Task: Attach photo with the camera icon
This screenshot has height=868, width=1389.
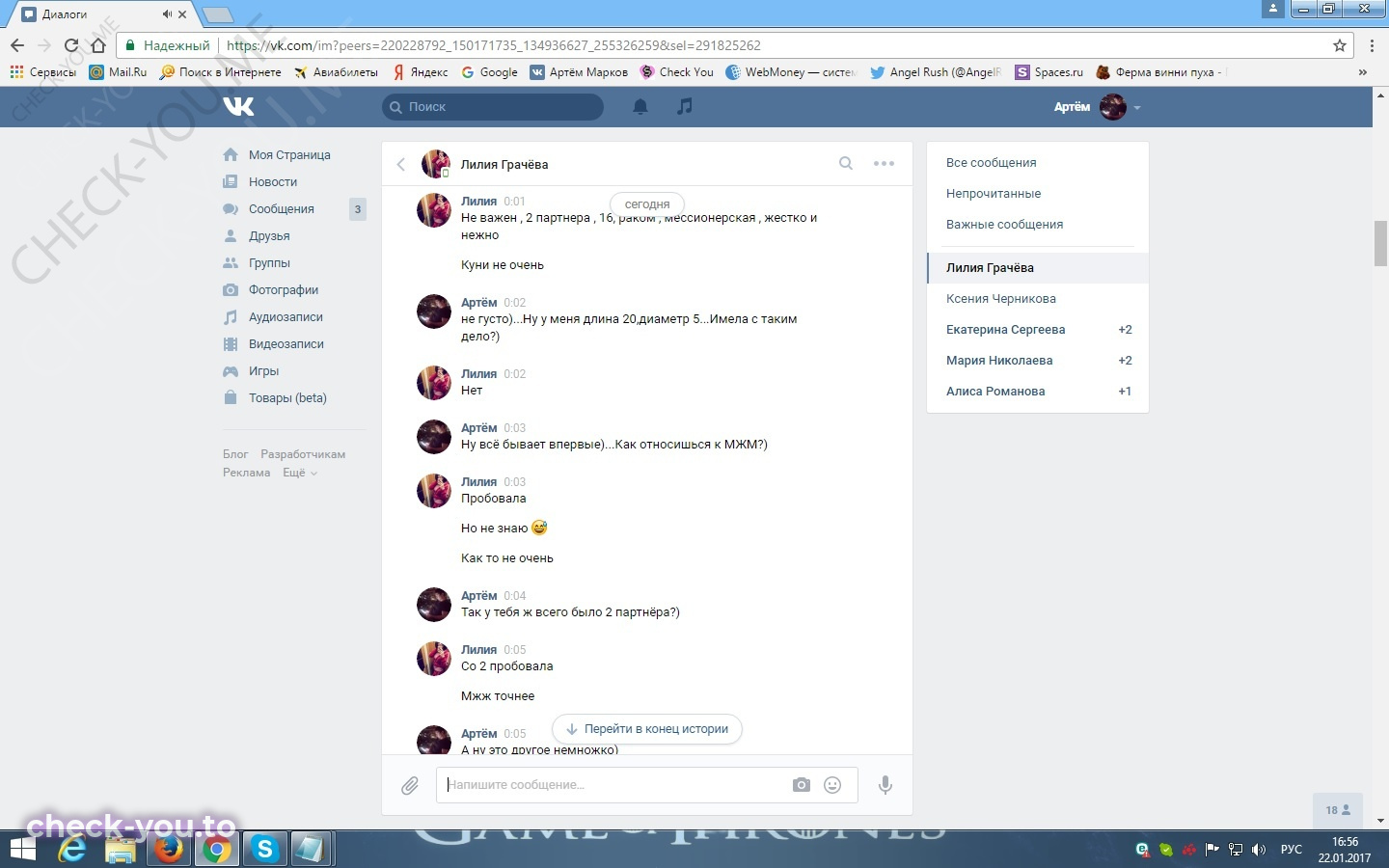Action: coord(802,785)
